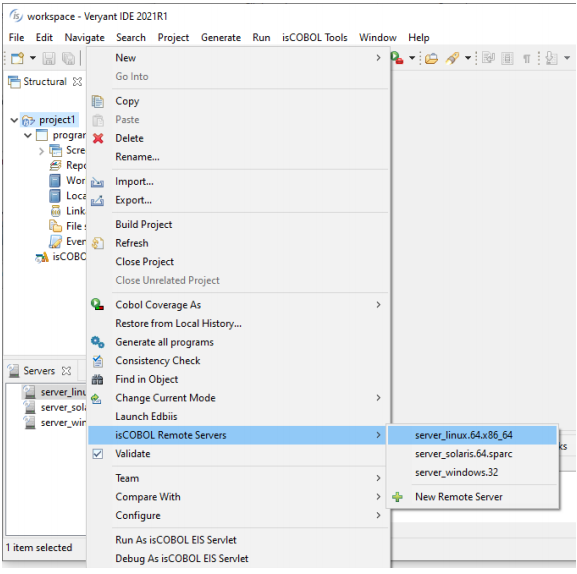Image resolution: width=577 pixels, height=574 pixels.
Task: Click the open folder toolbar icon
Action: pyautogui.click(x=431, y=58)
